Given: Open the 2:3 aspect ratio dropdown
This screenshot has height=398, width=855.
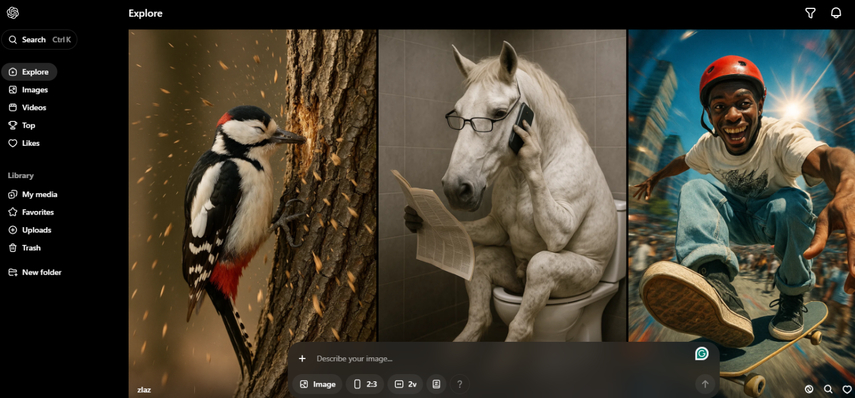Looking at the screenshot, I should 365,384.
